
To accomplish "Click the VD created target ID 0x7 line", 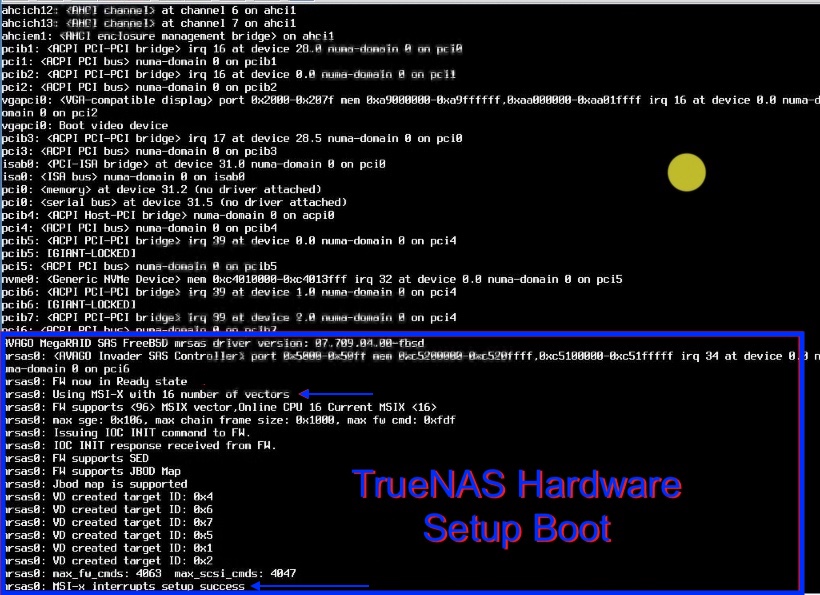I will click(109, 522).
